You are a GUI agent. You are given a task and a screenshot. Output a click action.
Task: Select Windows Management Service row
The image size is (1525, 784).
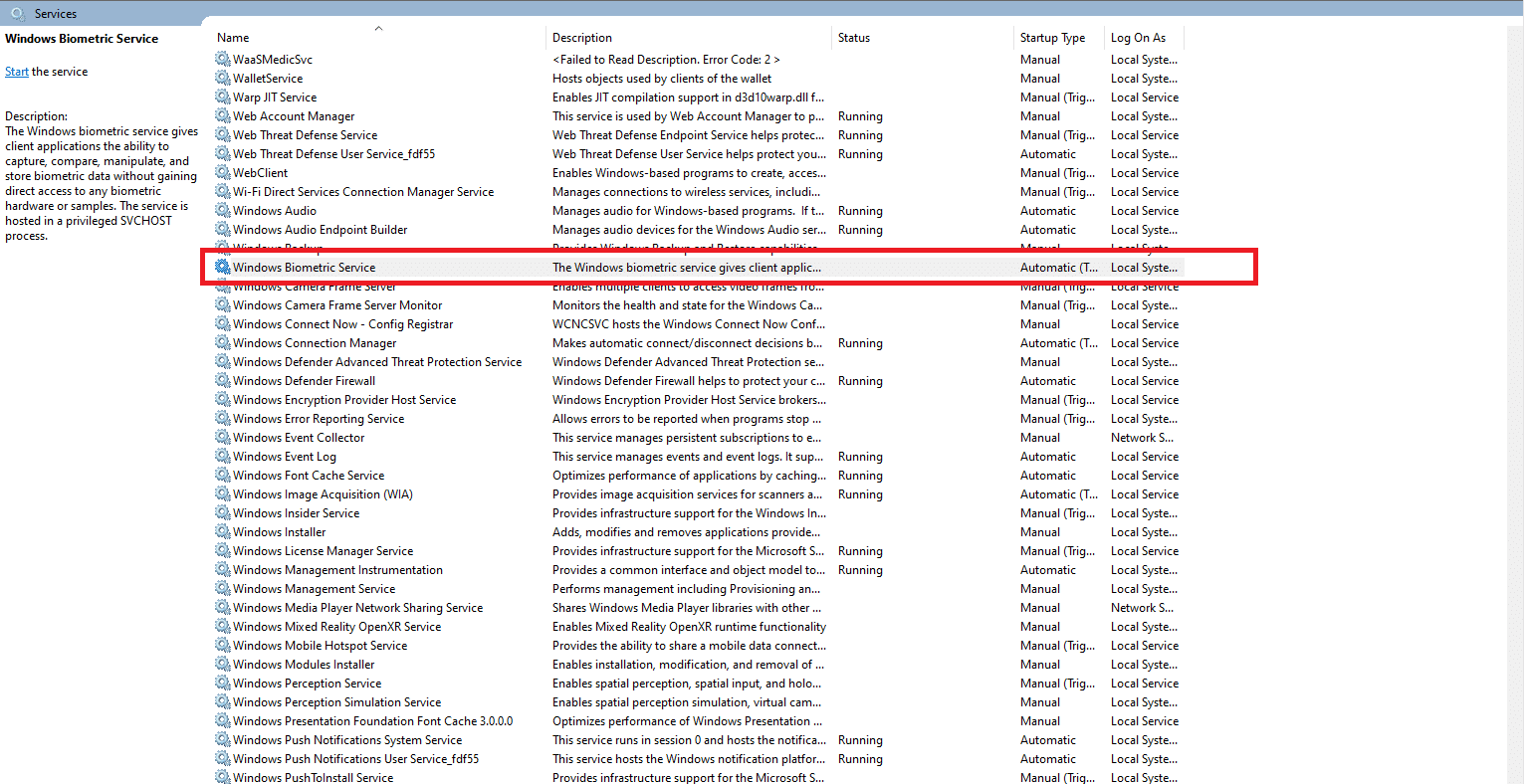coord(315,589)
